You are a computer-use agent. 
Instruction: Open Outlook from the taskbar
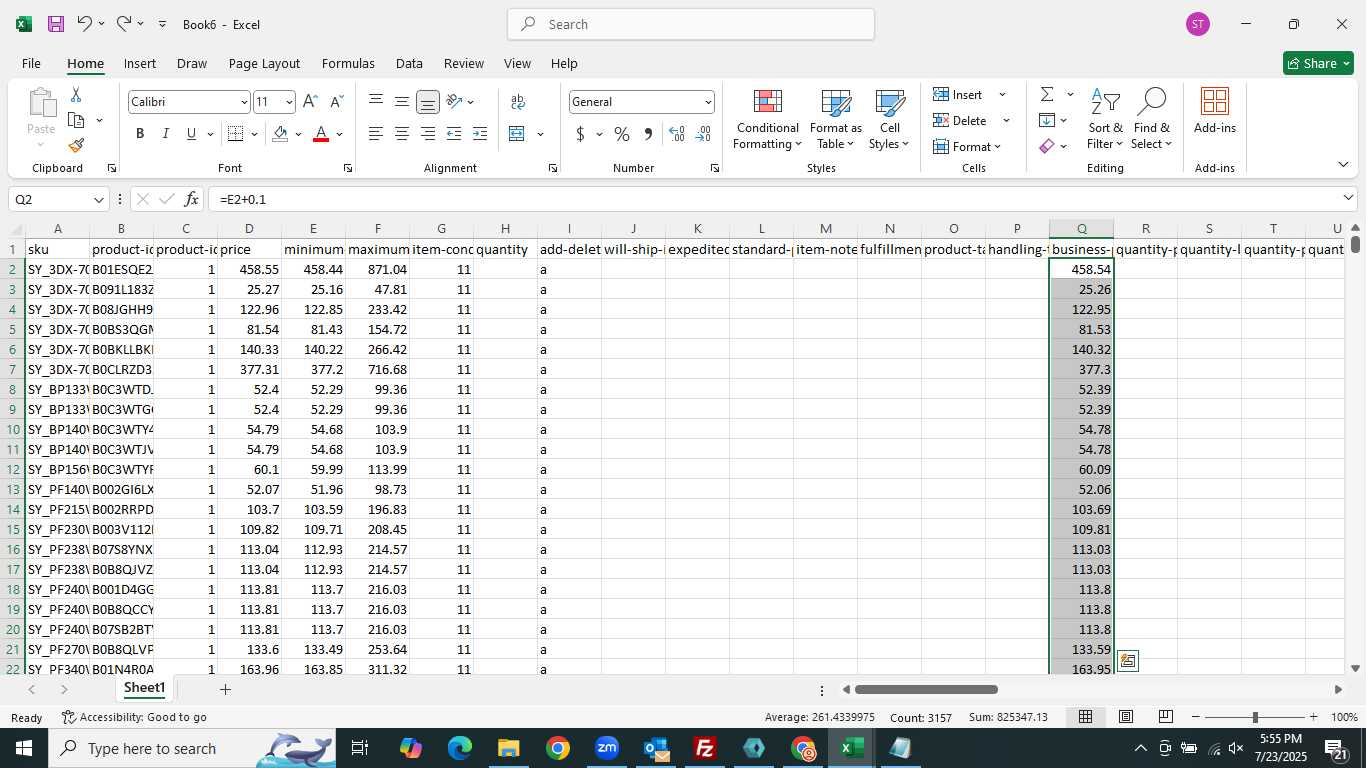point(656,748)
